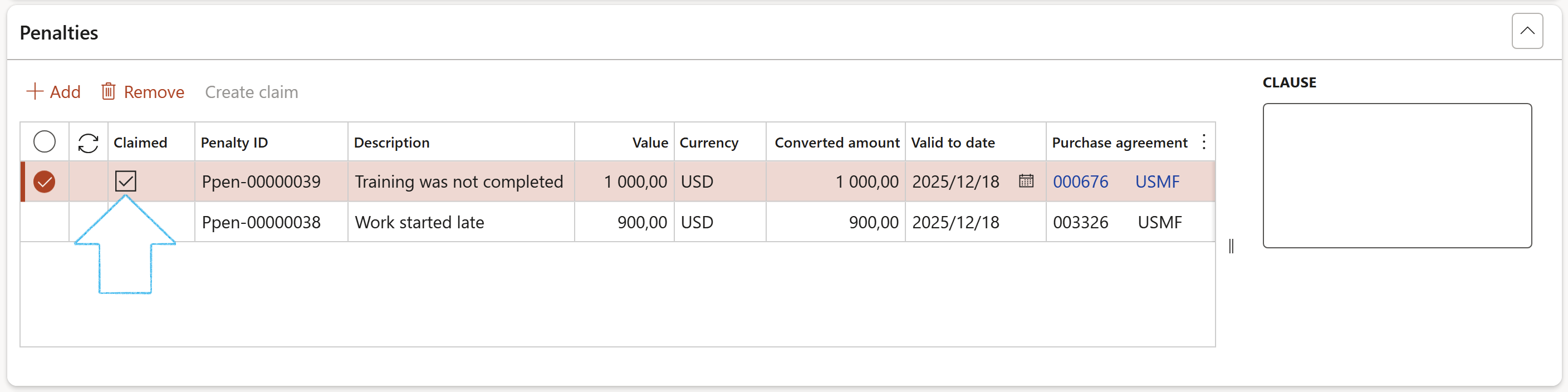
Task: Click the Create claim button
Action: tap(251, 92)
